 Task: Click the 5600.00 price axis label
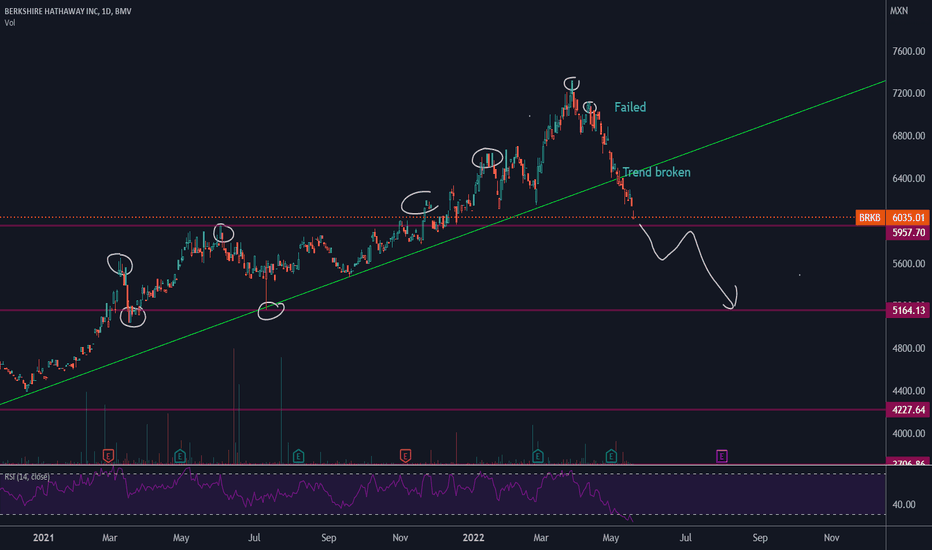(x=908, y=263)
